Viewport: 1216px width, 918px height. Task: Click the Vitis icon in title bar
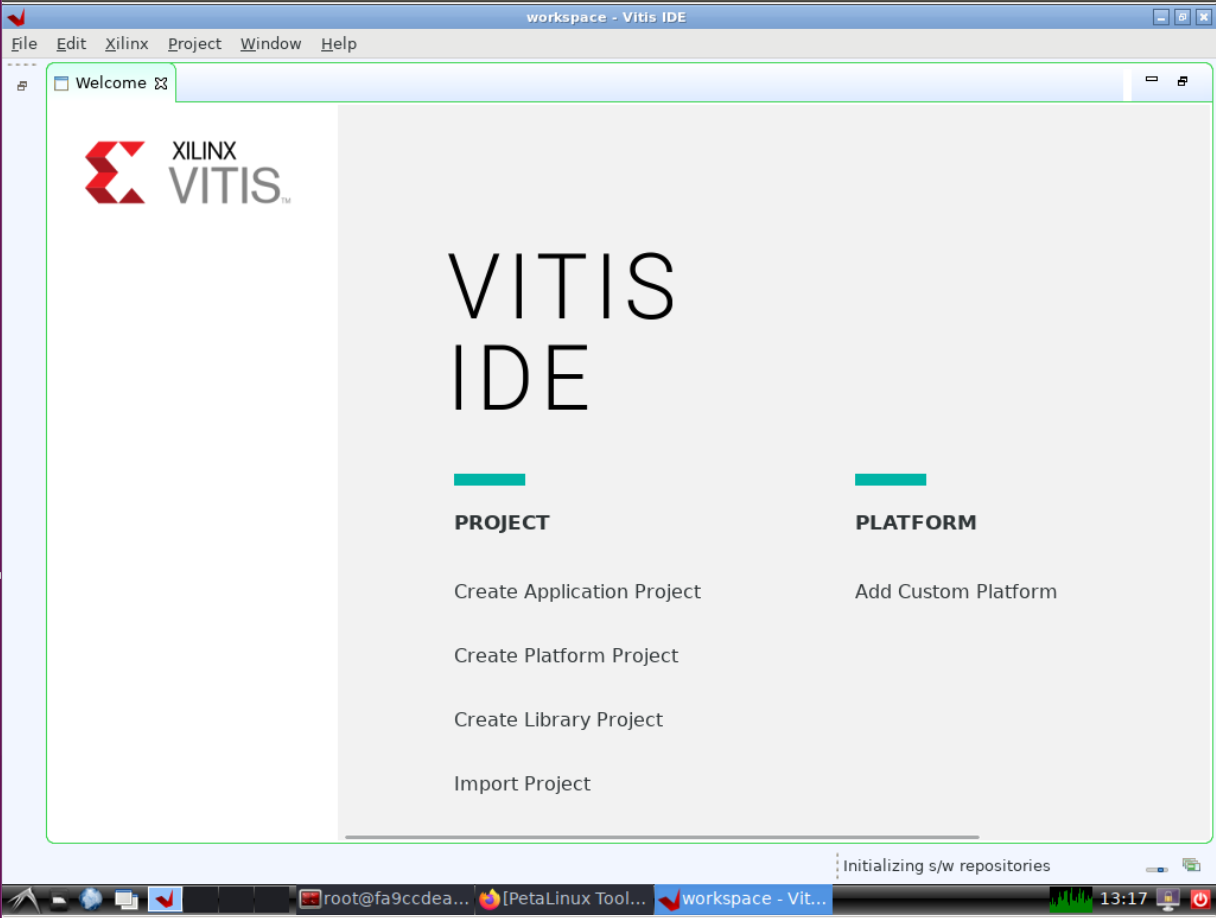coord(15,17)
